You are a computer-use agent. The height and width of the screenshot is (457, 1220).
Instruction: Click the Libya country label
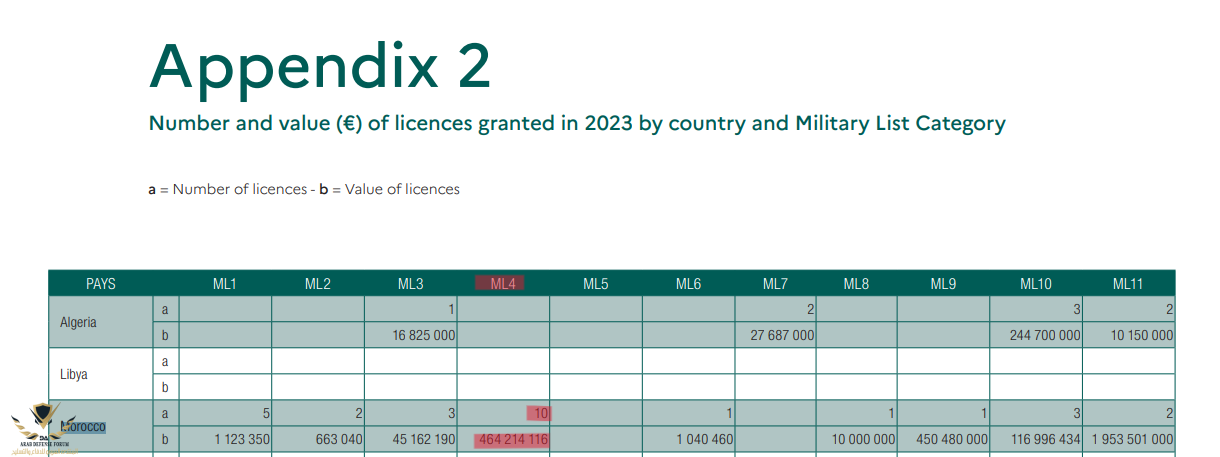(74, 374)
